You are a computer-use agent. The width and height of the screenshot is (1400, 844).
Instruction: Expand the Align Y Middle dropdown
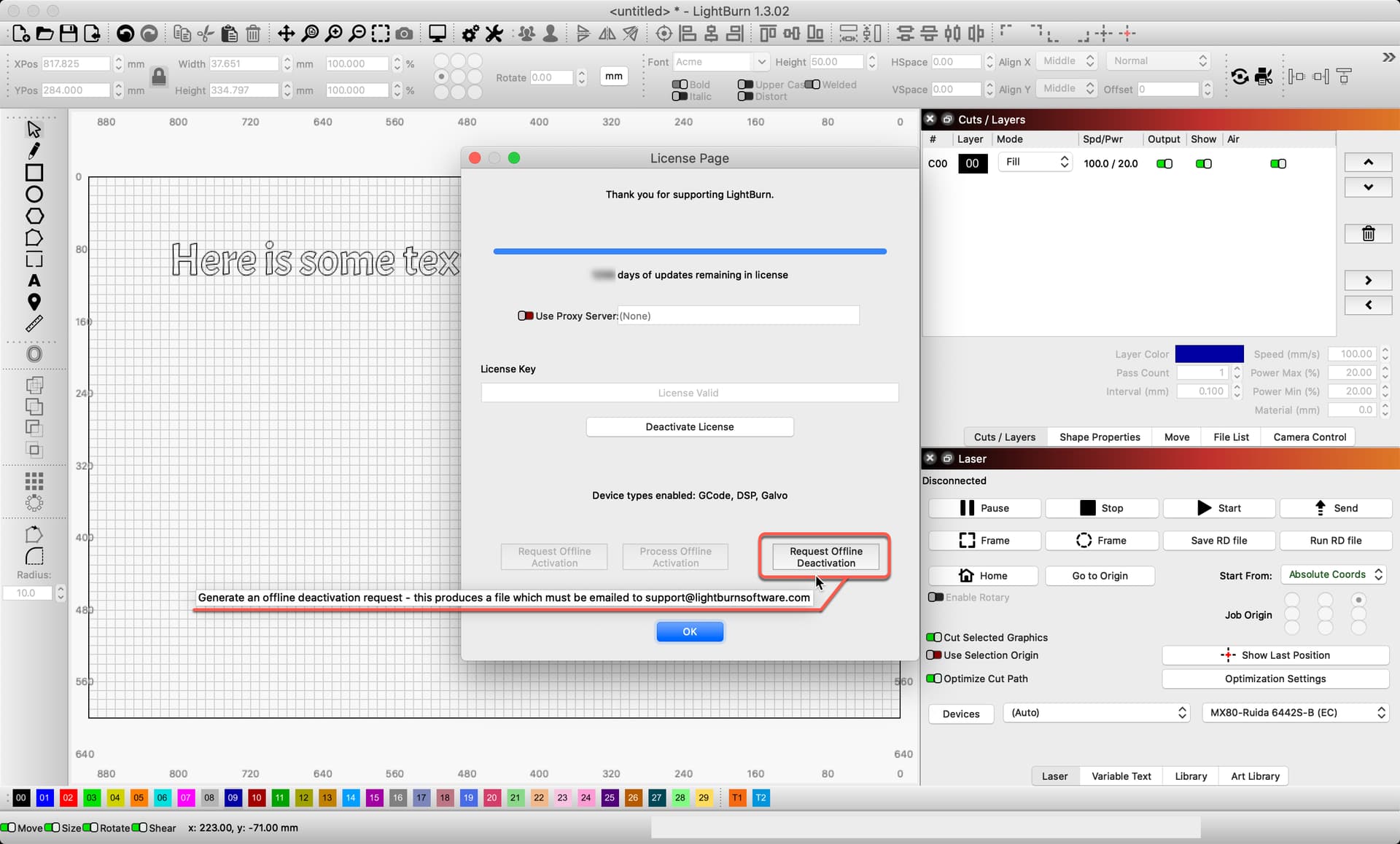click(1066, 88)
